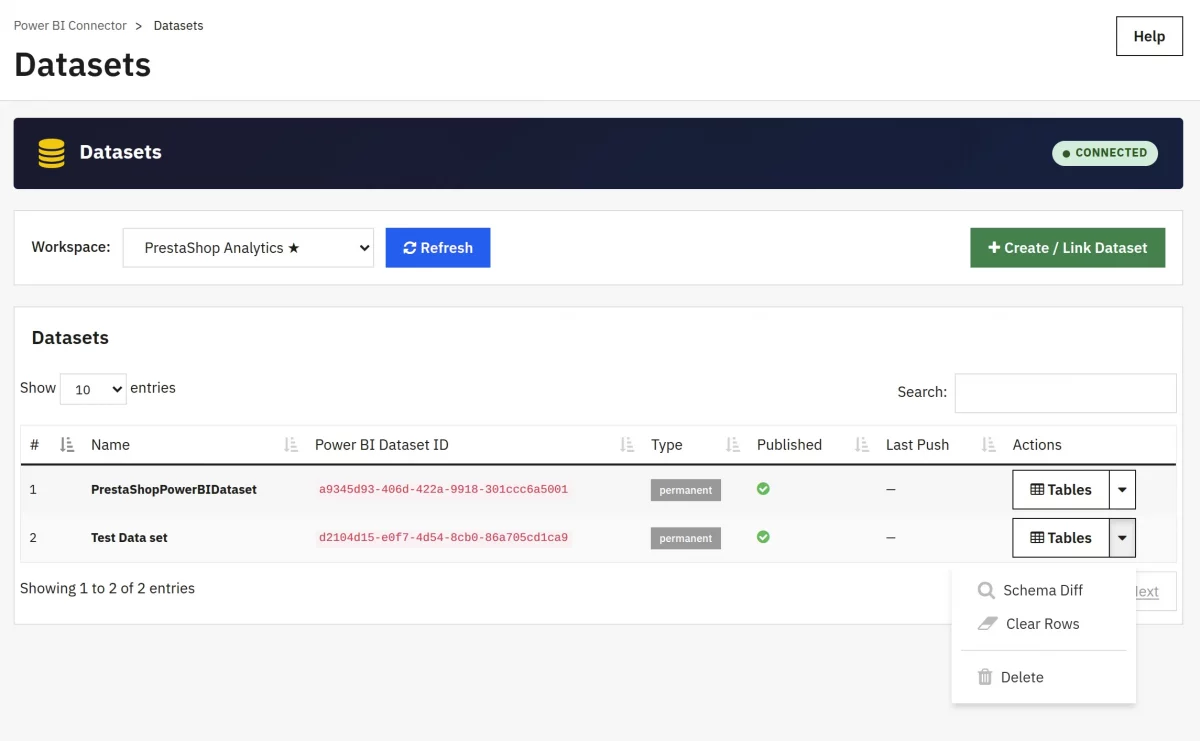The width and height of the screenshot is (1200, 741).
Task: Choose Clear Rows menu entry
Action: coord(1043,624)
